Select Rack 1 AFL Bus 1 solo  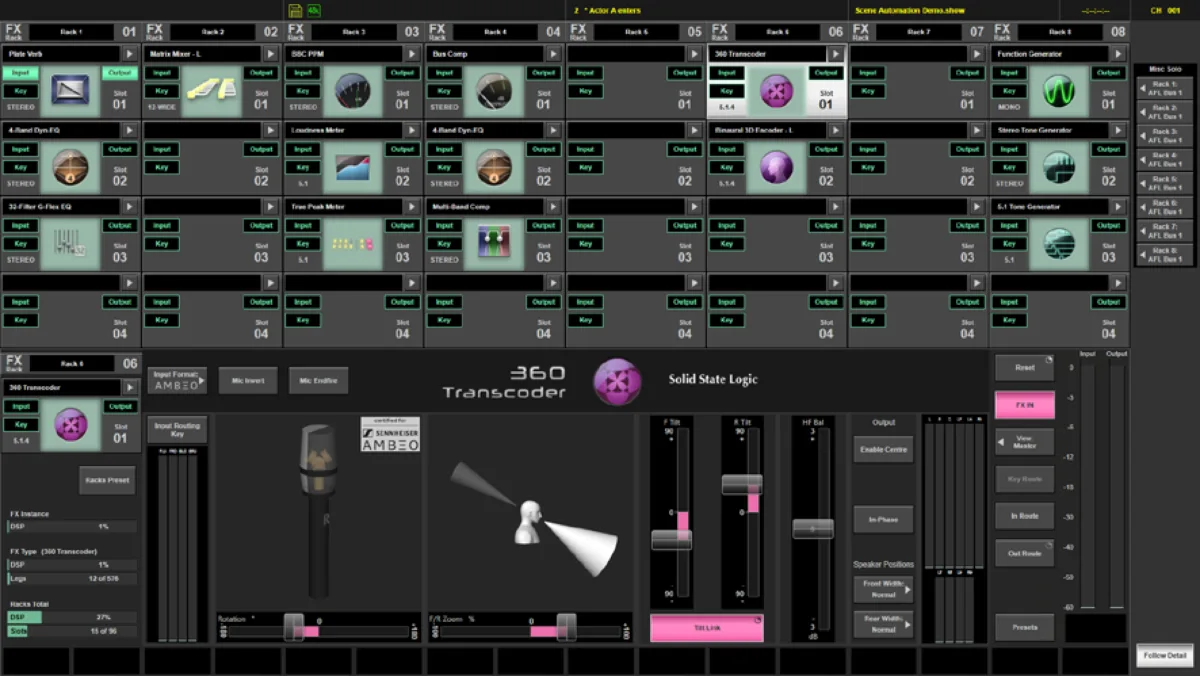(x=1165, y=89)
